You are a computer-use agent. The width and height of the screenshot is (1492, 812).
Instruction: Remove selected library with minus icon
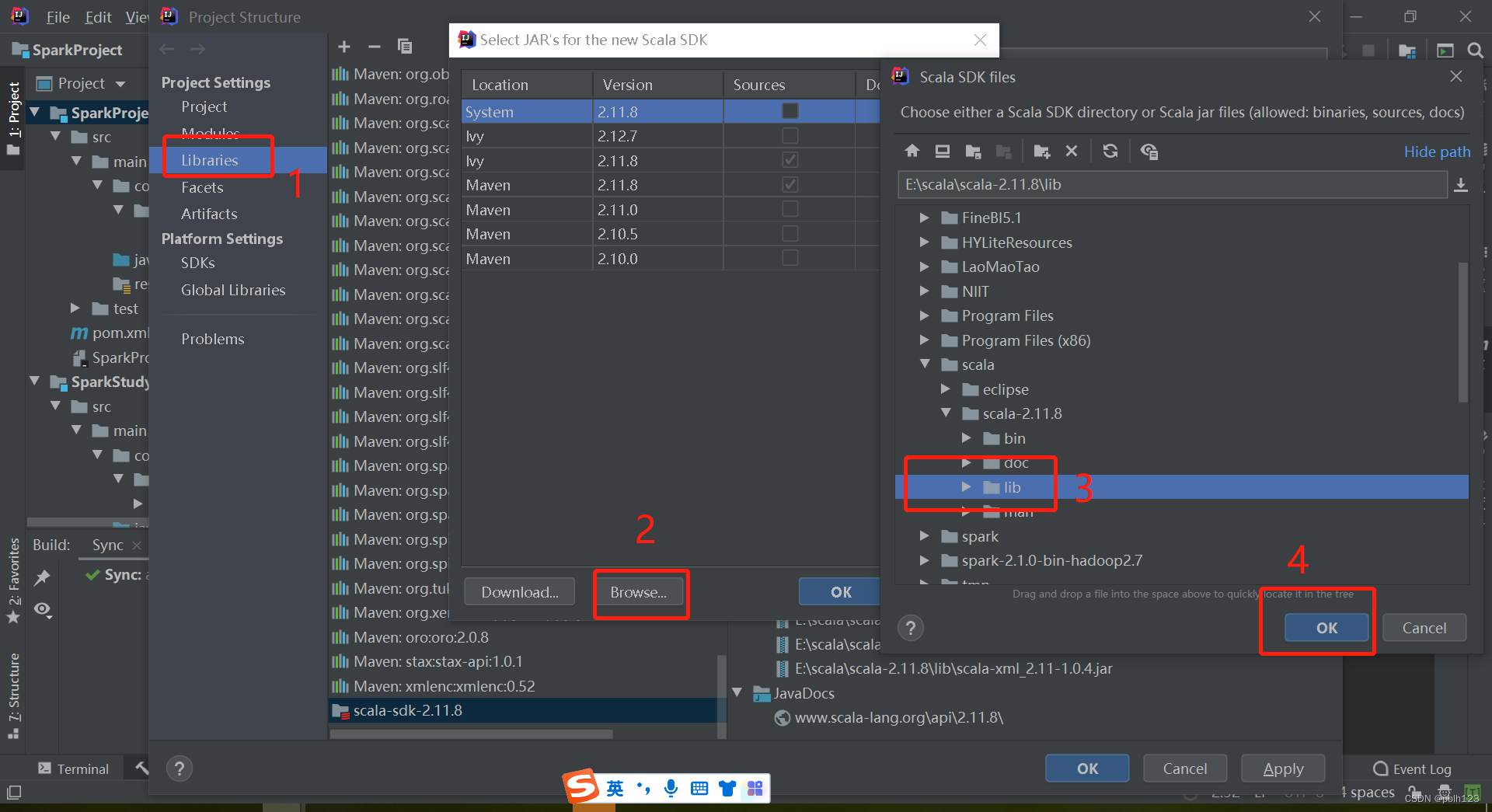375,47
